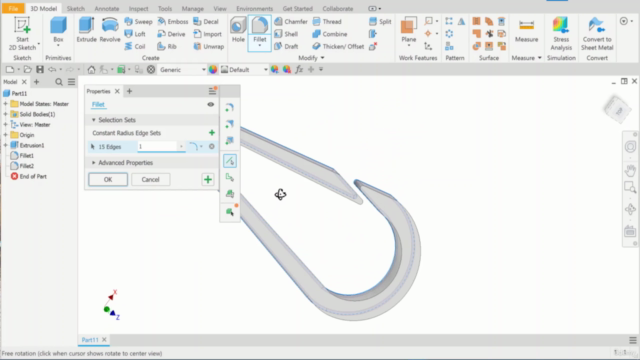The height and width of the screenshot is (360, 640).
Task: Open the Import command
Action: 208,34
